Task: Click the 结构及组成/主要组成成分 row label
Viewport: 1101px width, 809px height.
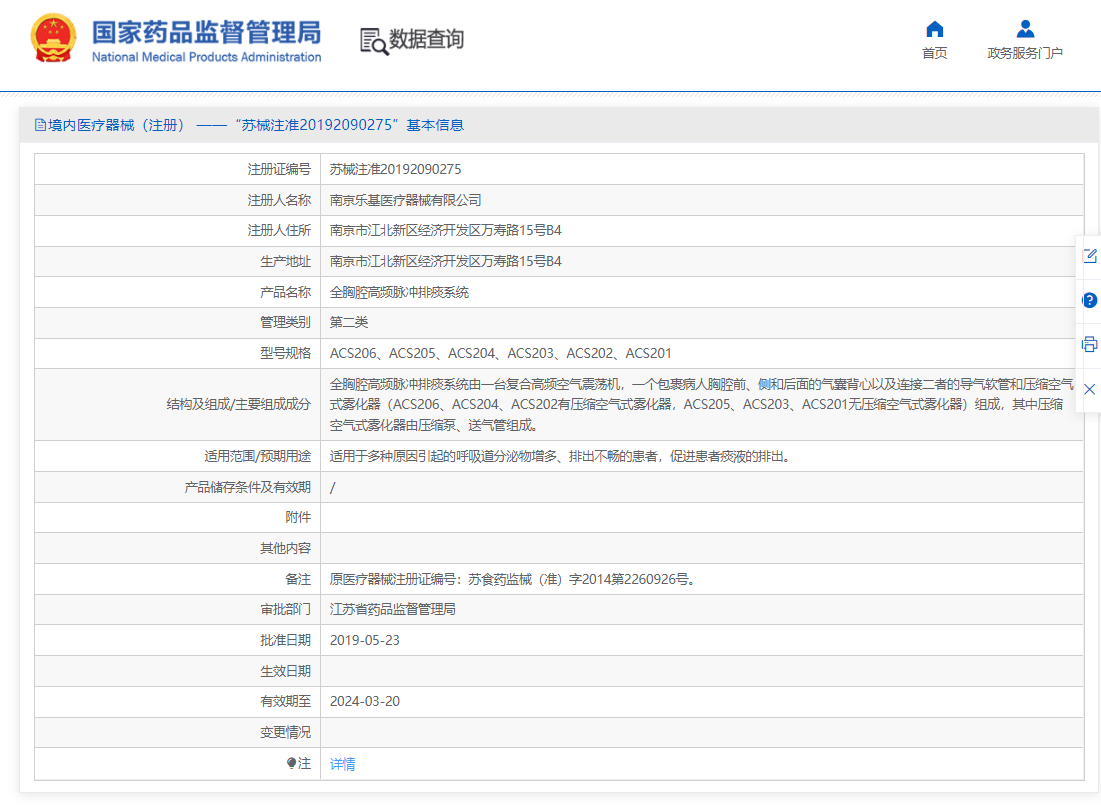Action: point(238,404)
